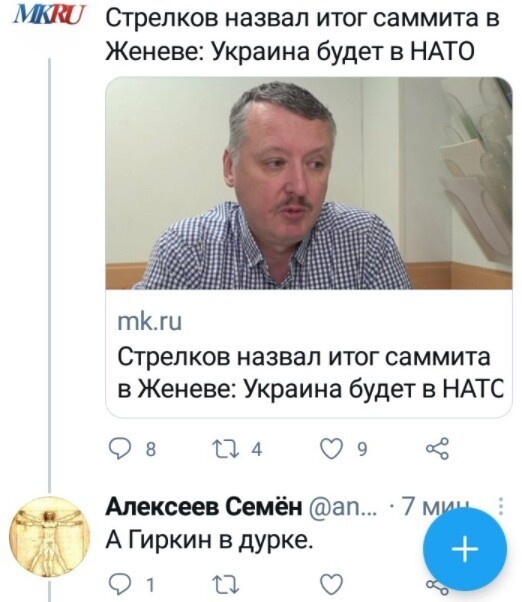Open the article preview photo
Viewport: 522px width, 602px height.
[309, 183]
